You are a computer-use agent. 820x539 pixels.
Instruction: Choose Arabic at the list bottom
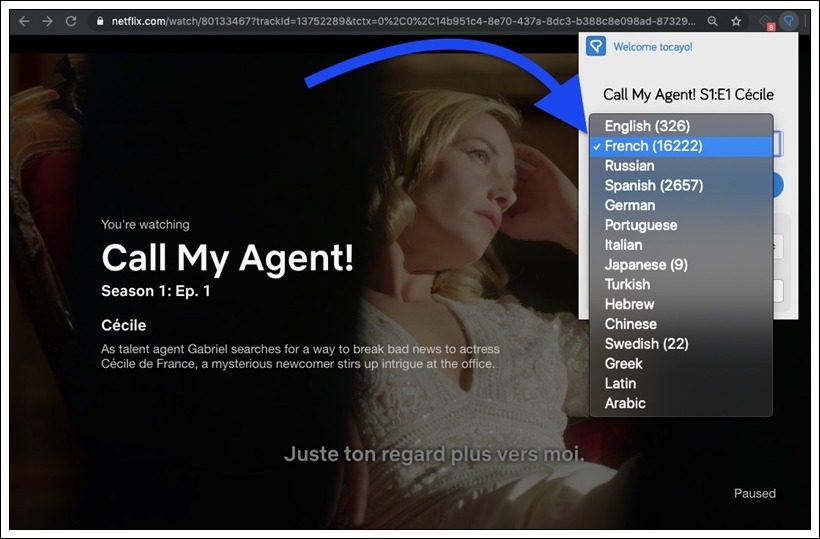coord(625,403)
